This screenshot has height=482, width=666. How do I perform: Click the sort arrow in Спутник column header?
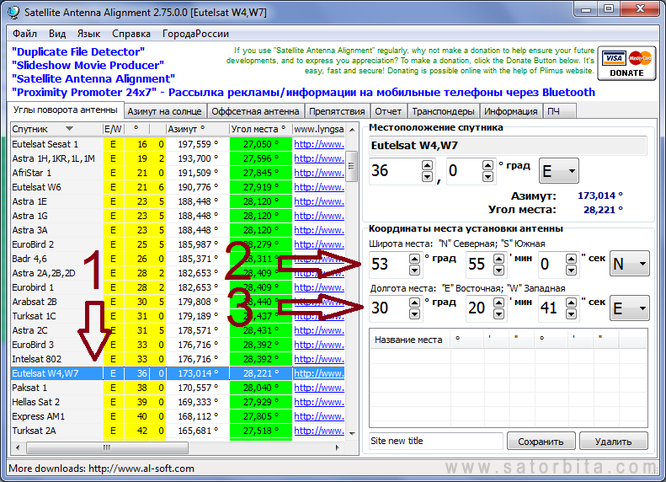click(69, 129)
